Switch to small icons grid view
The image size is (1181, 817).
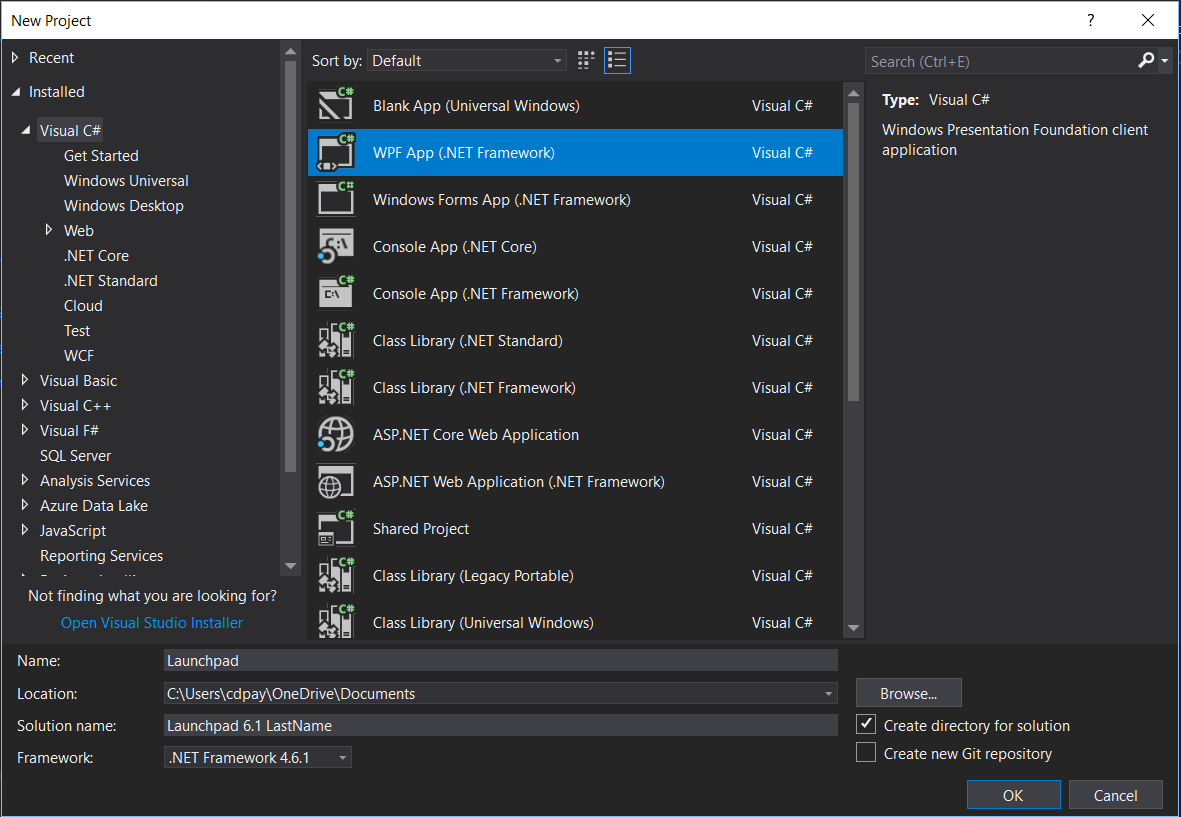click(586, 60)
